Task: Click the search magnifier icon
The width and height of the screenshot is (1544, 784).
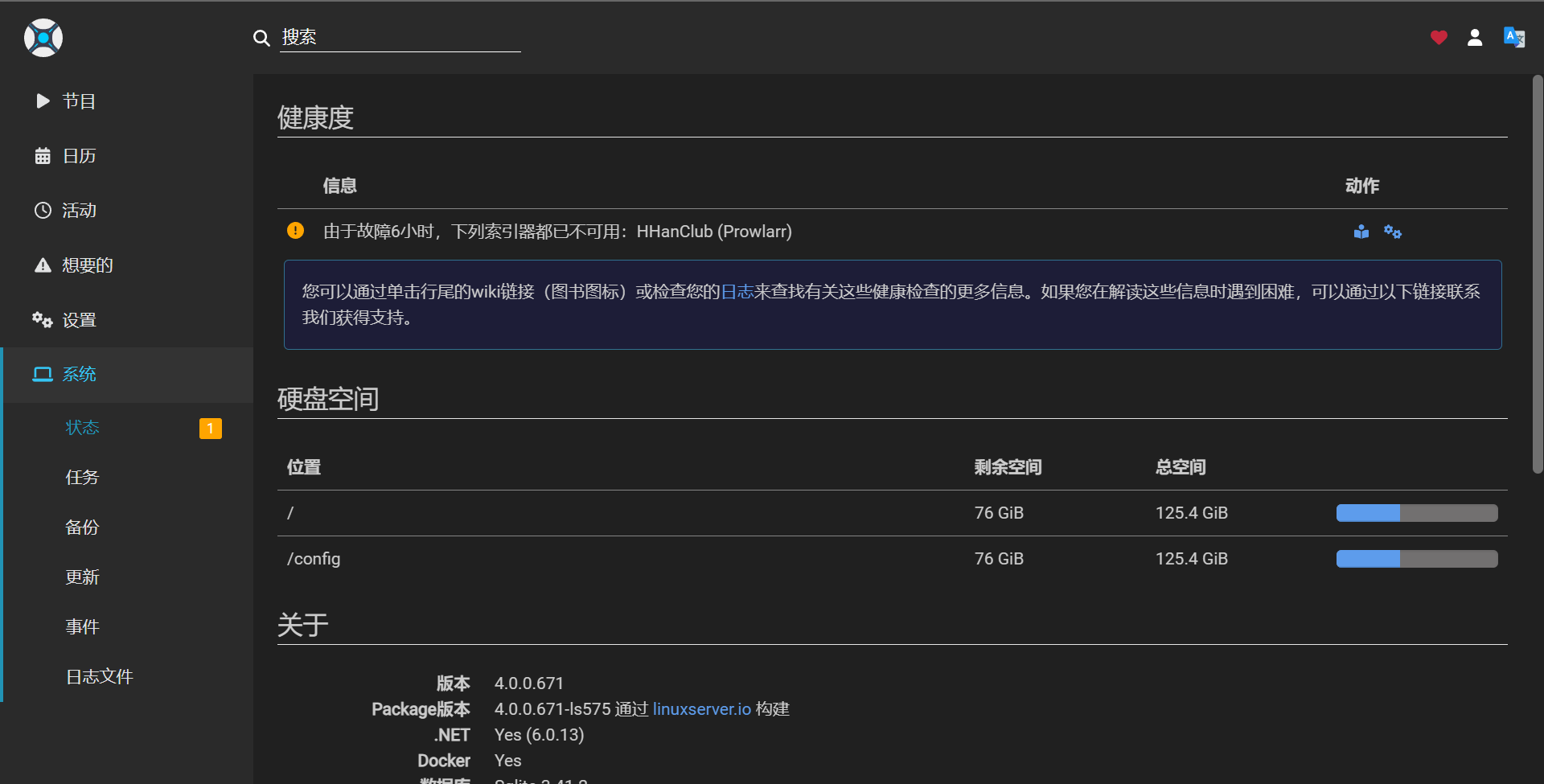Action: [x=261, y=38]
